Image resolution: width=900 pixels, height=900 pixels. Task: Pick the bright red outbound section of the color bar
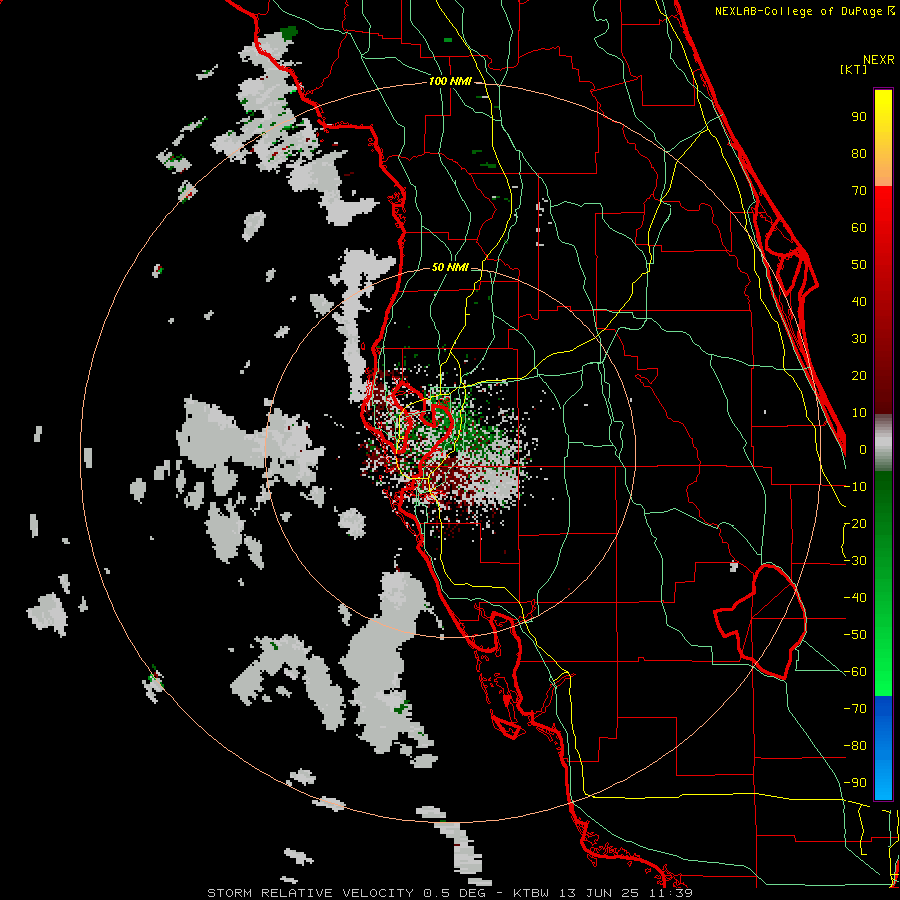tap(883, 298)
